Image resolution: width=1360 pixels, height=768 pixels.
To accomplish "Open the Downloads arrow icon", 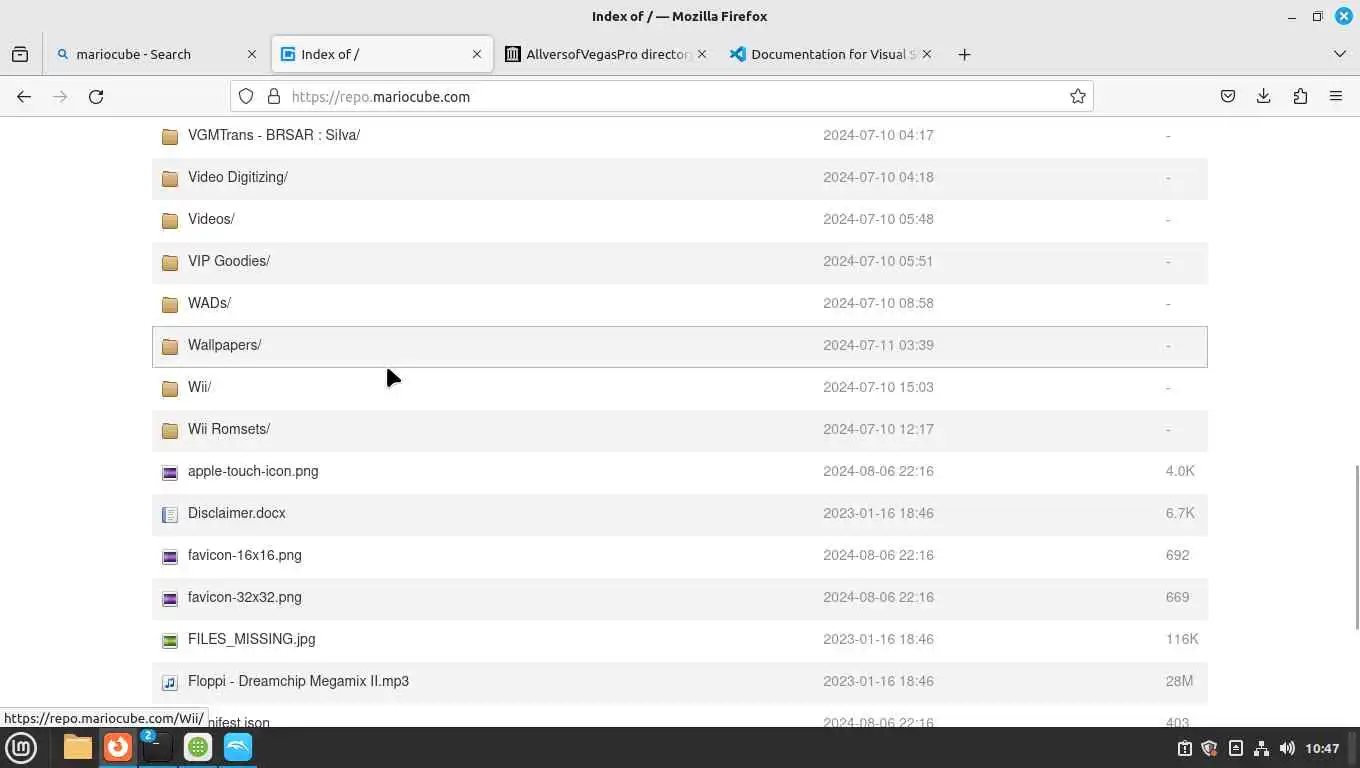I will (1264, 96).
